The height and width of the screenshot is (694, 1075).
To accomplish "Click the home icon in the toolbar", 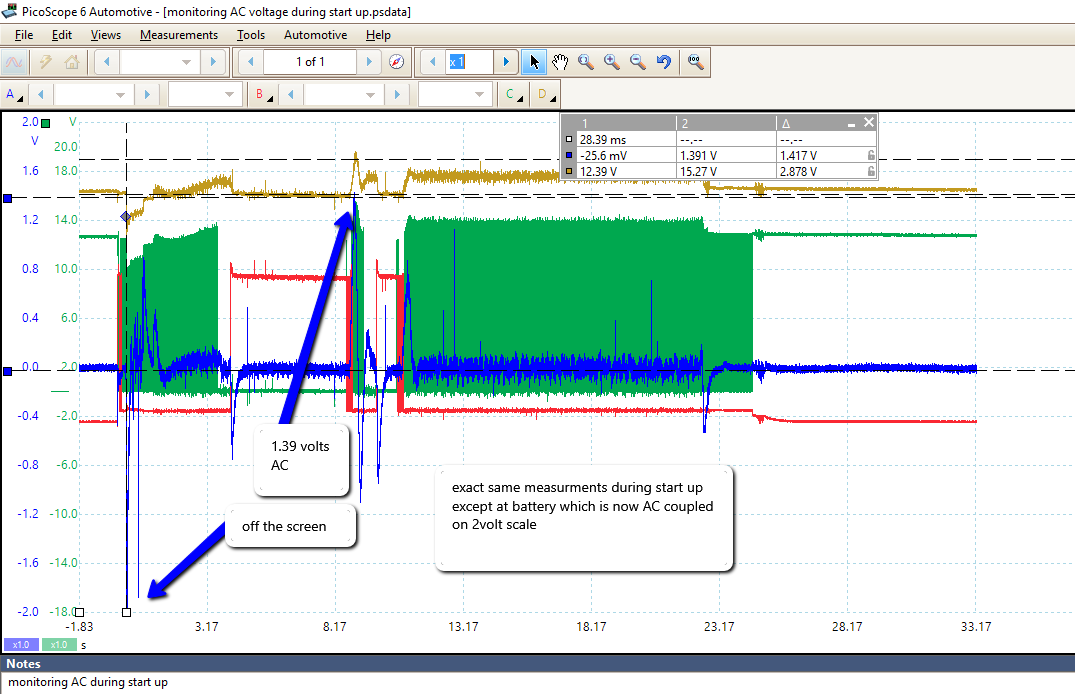I will click(71, 62).
